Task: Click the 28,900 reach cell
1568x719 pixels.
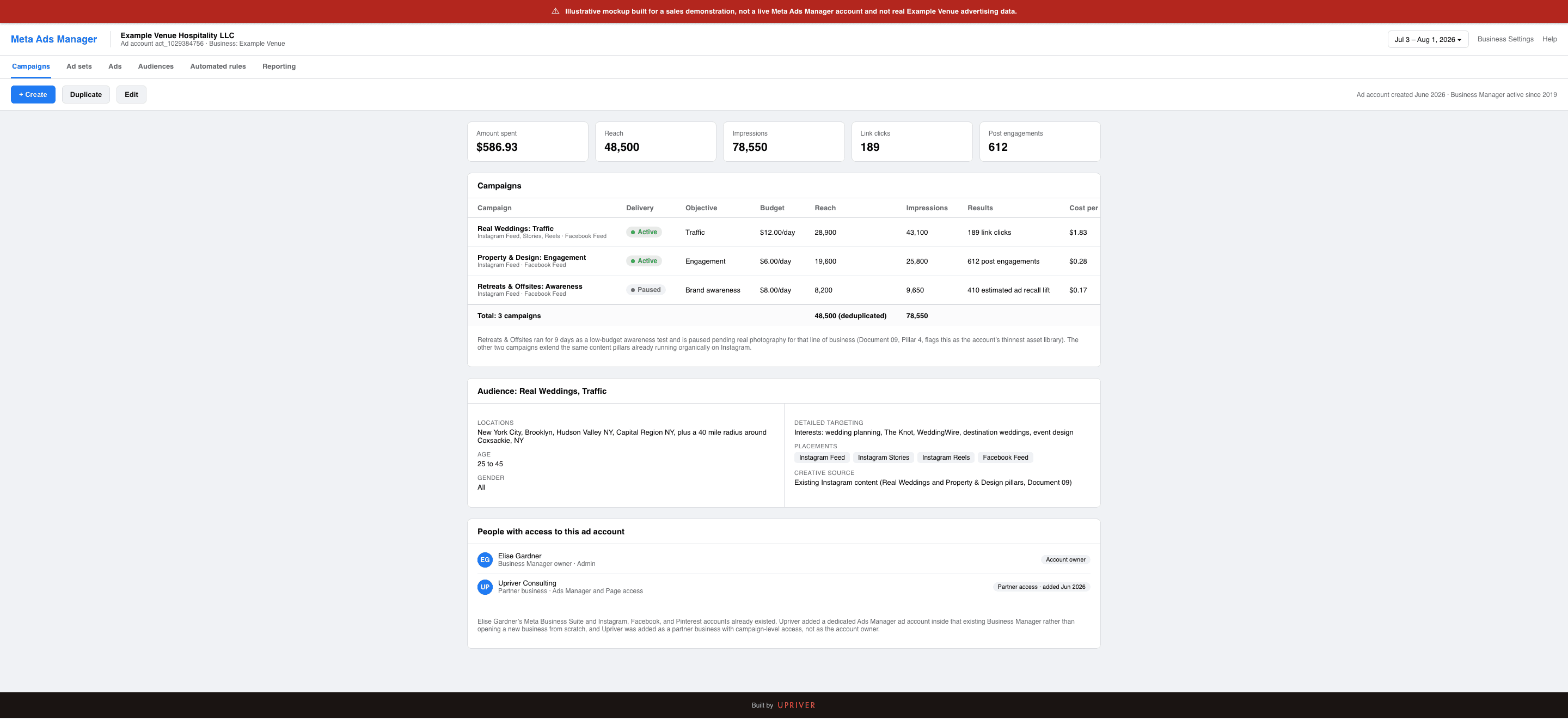Action: pos(825,233)
